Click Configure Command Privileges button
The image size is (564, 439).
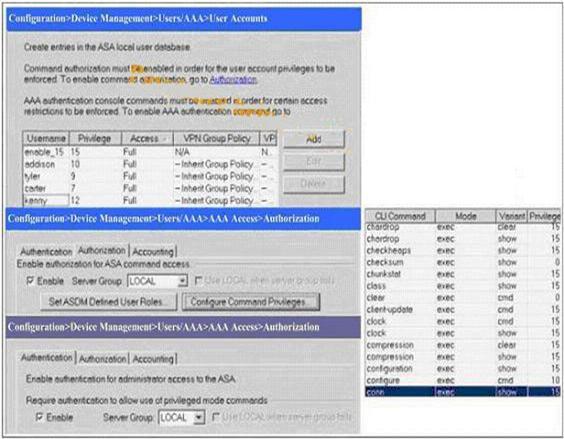pos(251,302)
